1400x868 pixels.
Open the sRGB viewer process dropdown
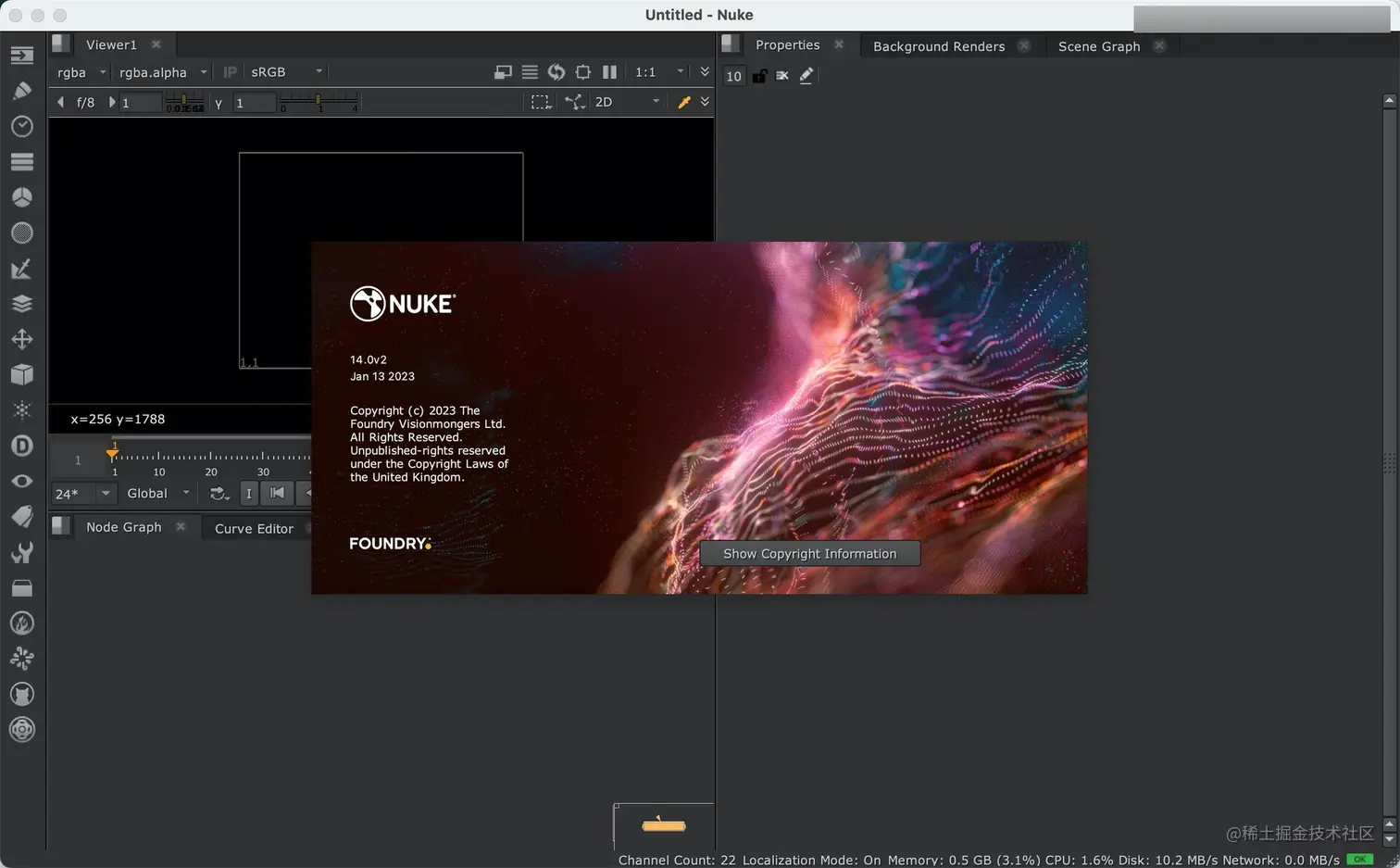(286, 72)
